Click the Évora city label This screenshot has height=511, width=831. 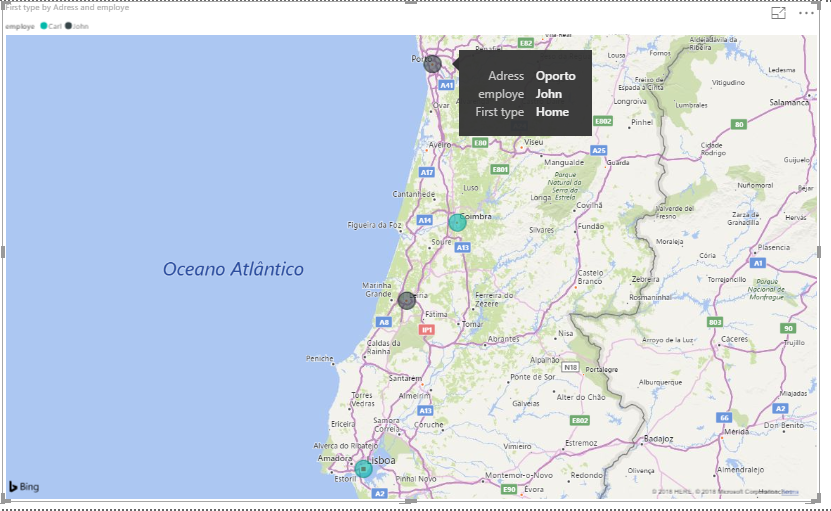click(534, 489)
